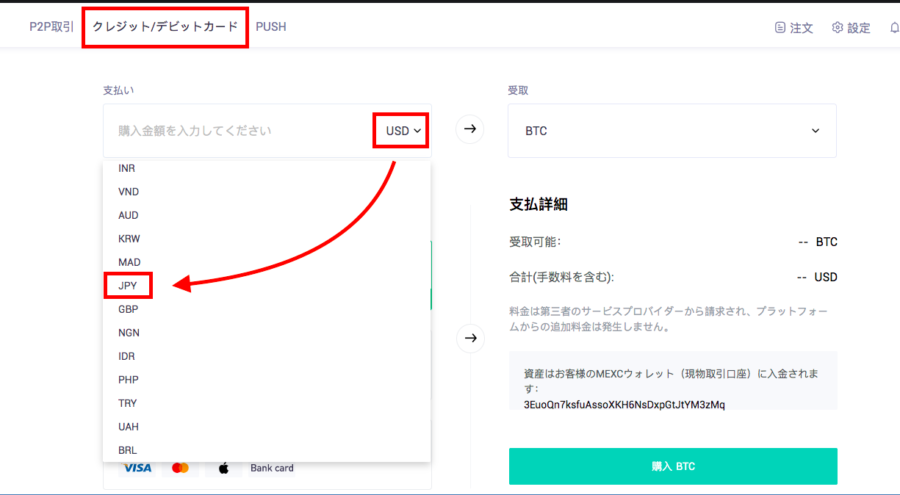
Task: Open 注文 orders link
Action: pyautogui.click(x=794, y=28)
